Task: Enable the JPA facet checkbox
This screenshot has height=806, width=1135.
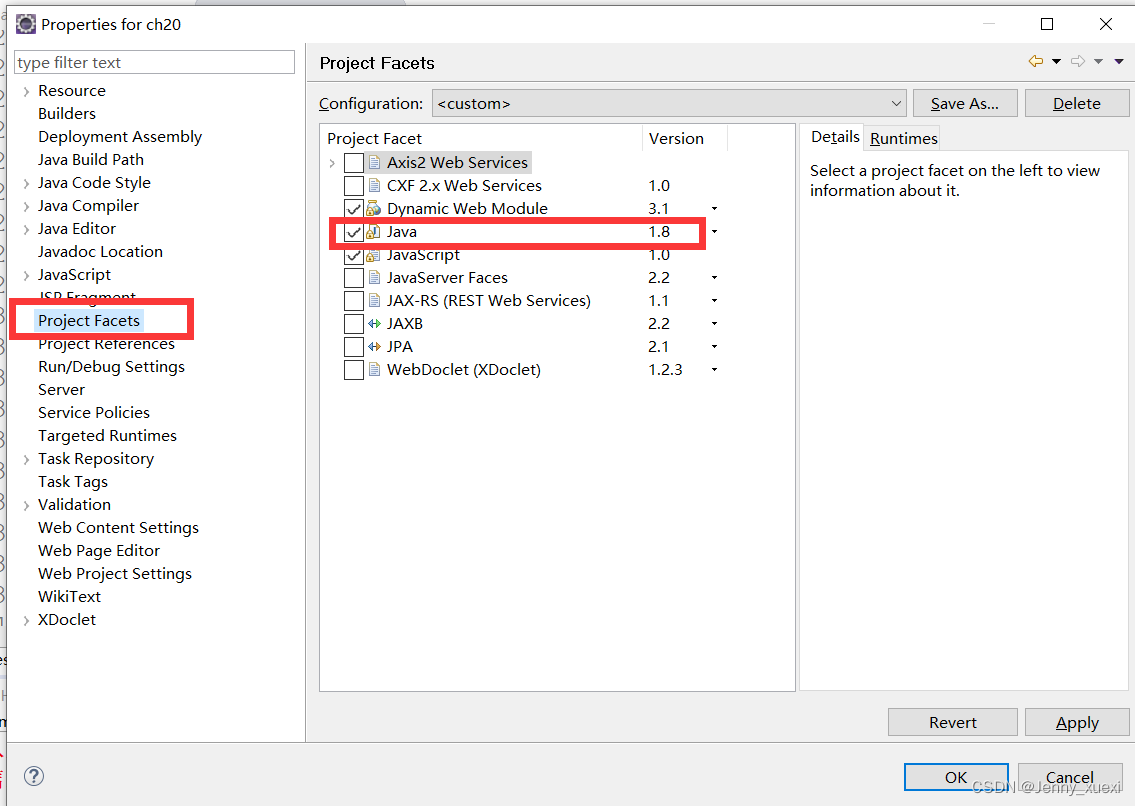Action: point(354,347)
